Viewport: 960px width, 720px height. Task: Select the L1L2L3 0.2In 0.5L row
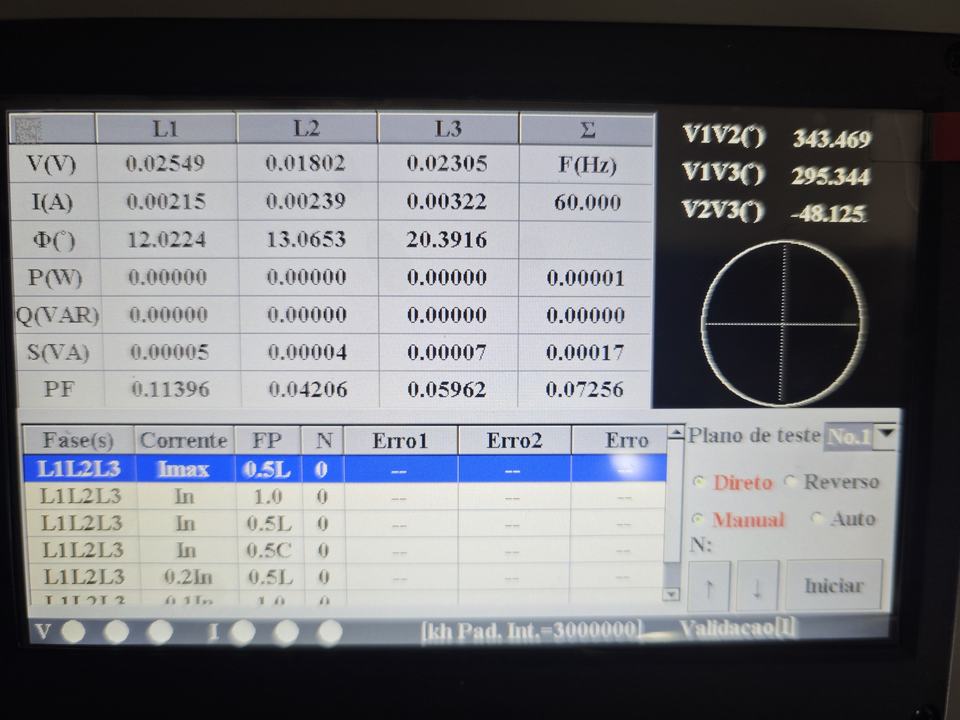pyautogui.click(x=347, y=576)
